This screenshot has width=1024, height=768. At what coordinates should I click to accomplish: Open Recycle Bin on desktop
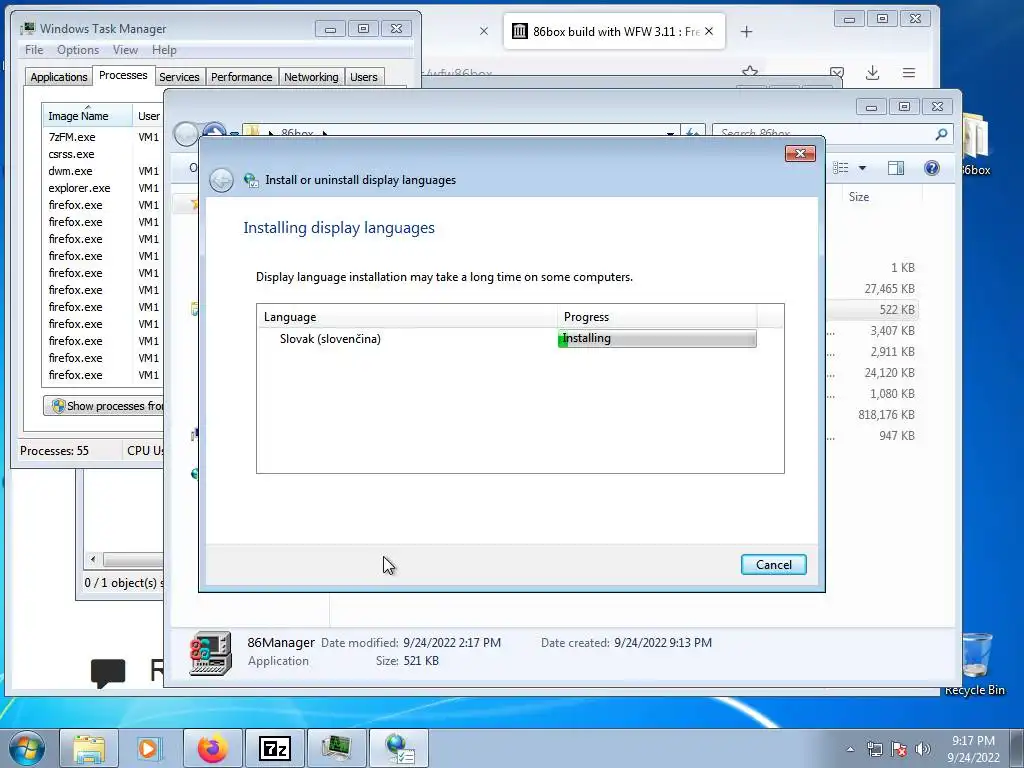(975, 664)
